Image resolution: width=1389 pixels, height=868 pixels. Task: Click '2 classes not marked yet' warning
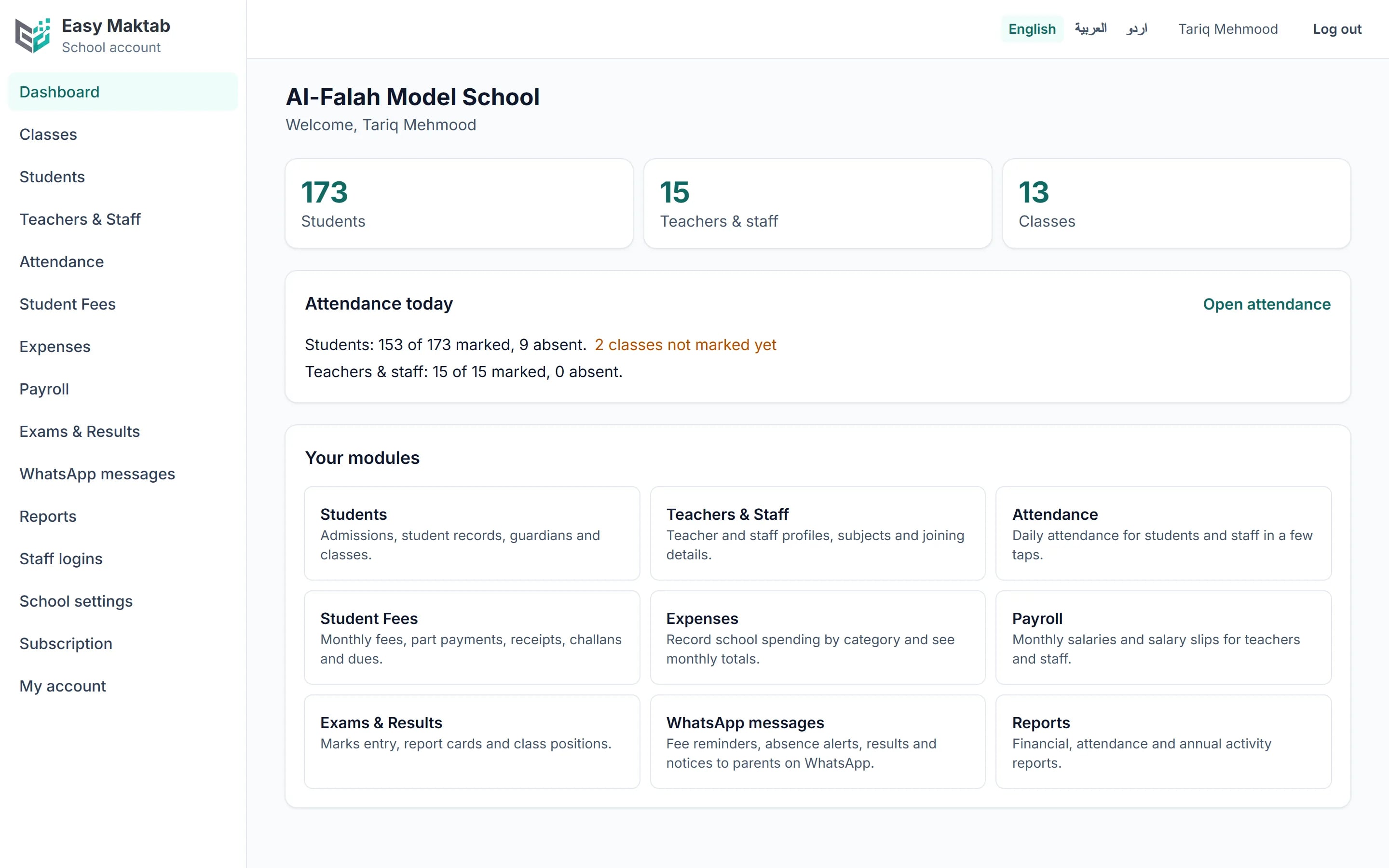(x=685, y=345)
